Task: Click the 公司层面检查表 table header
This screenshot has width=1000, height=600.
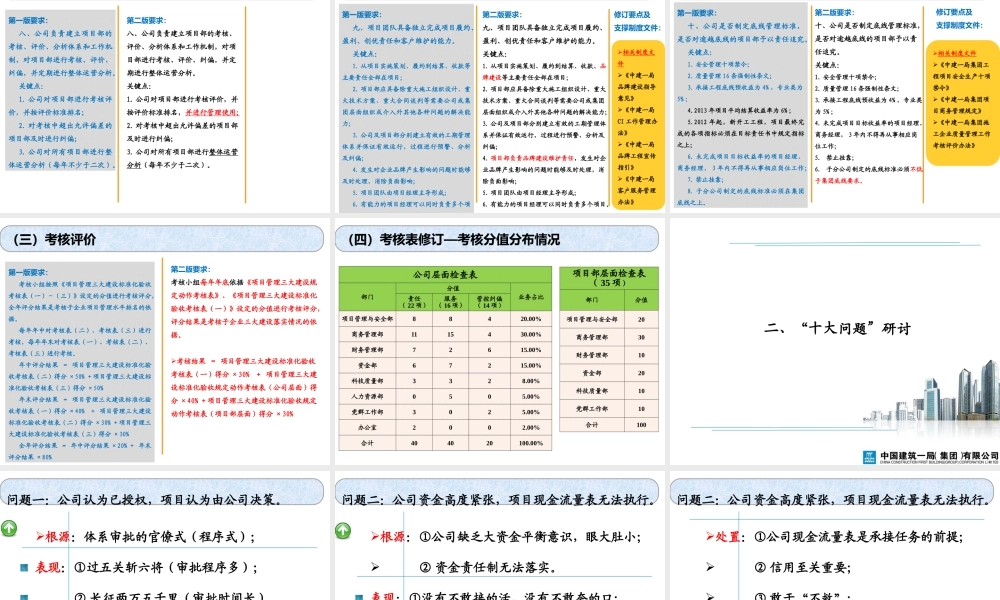Action: coord(445,275)
